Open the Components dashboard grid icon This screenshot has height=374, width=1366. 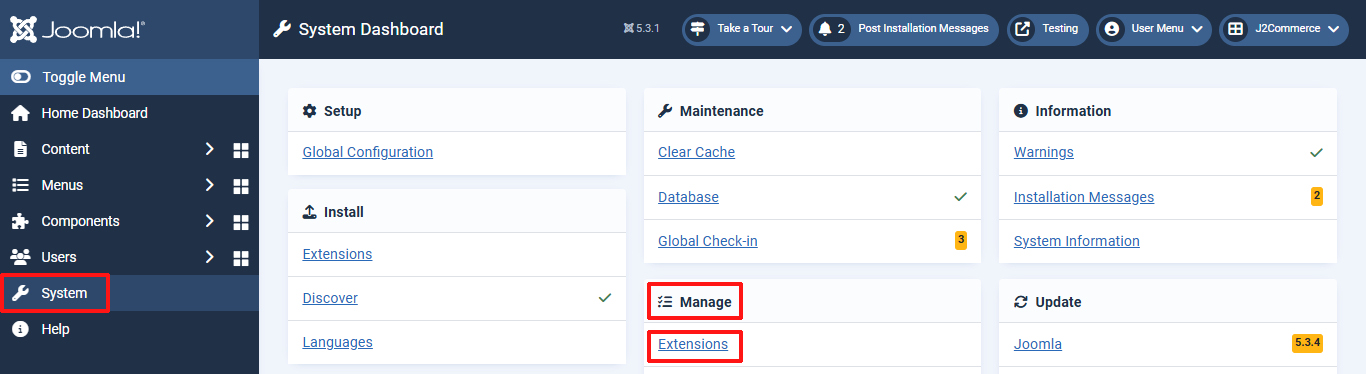[240, 222]
